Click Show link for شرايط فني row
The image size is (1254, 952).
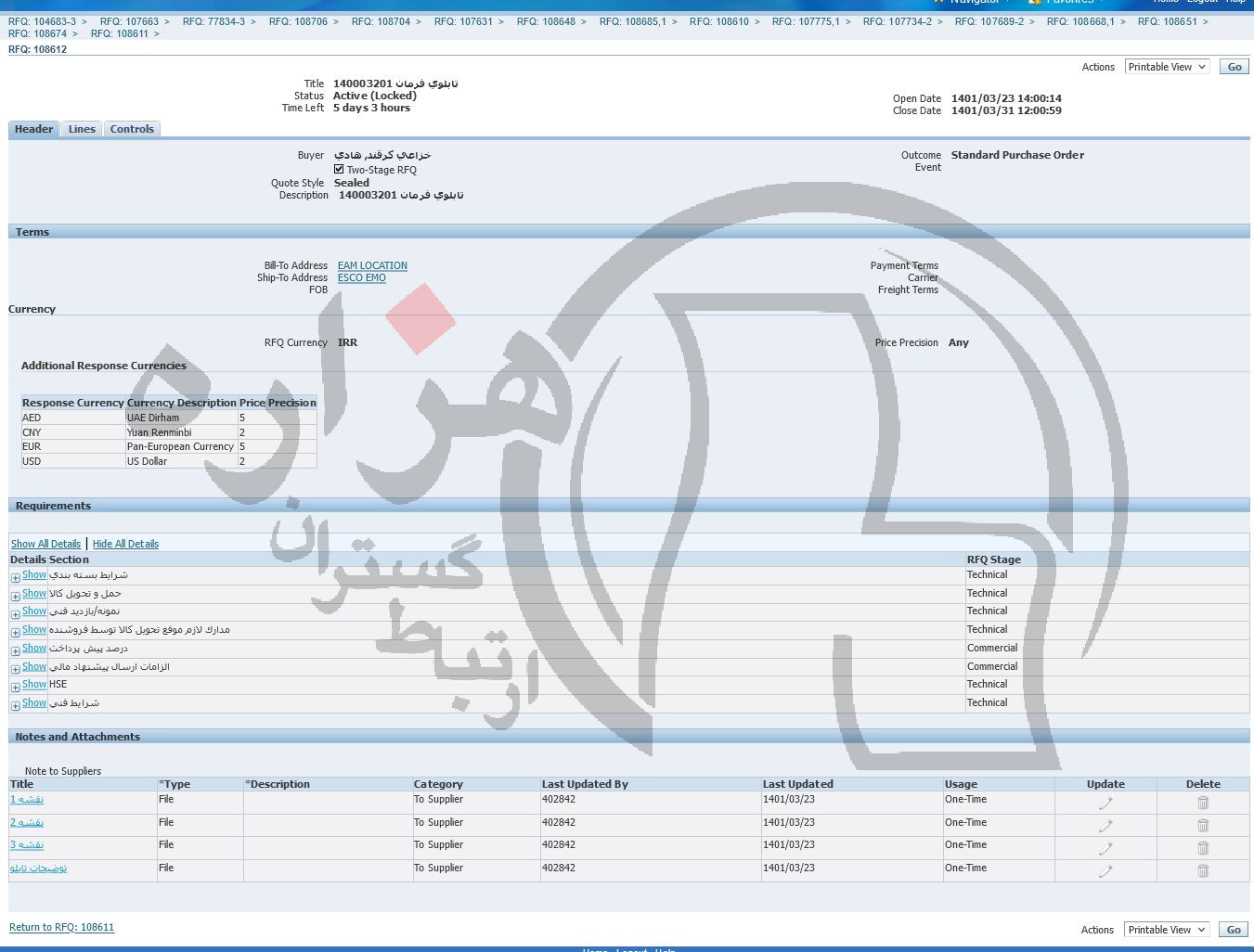(x=34, y=702)
